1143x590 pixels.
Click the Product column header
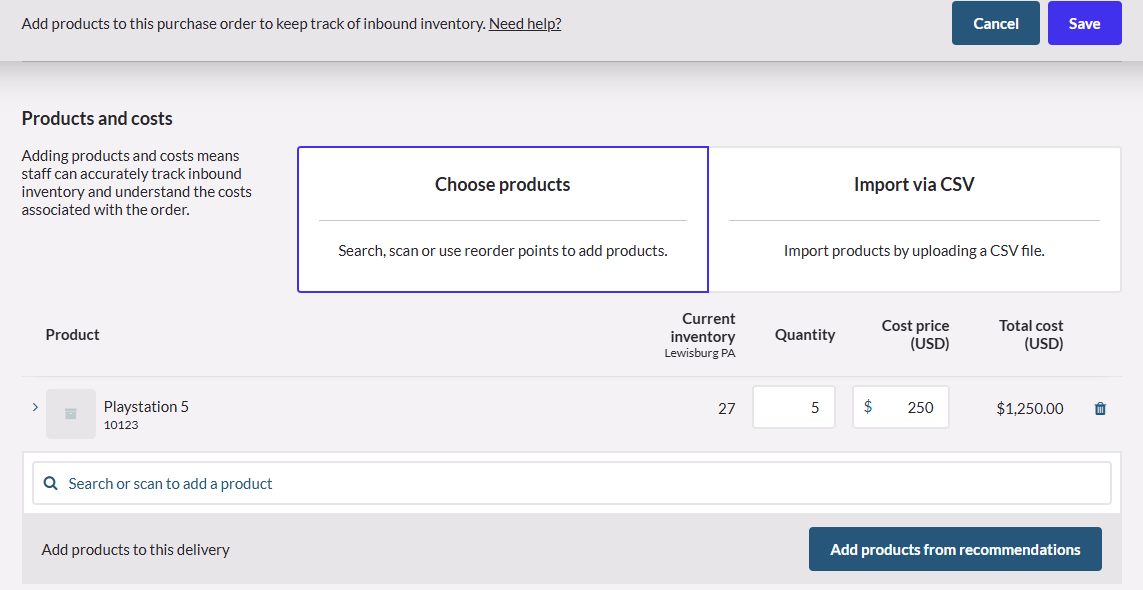[x=72, y=335]
